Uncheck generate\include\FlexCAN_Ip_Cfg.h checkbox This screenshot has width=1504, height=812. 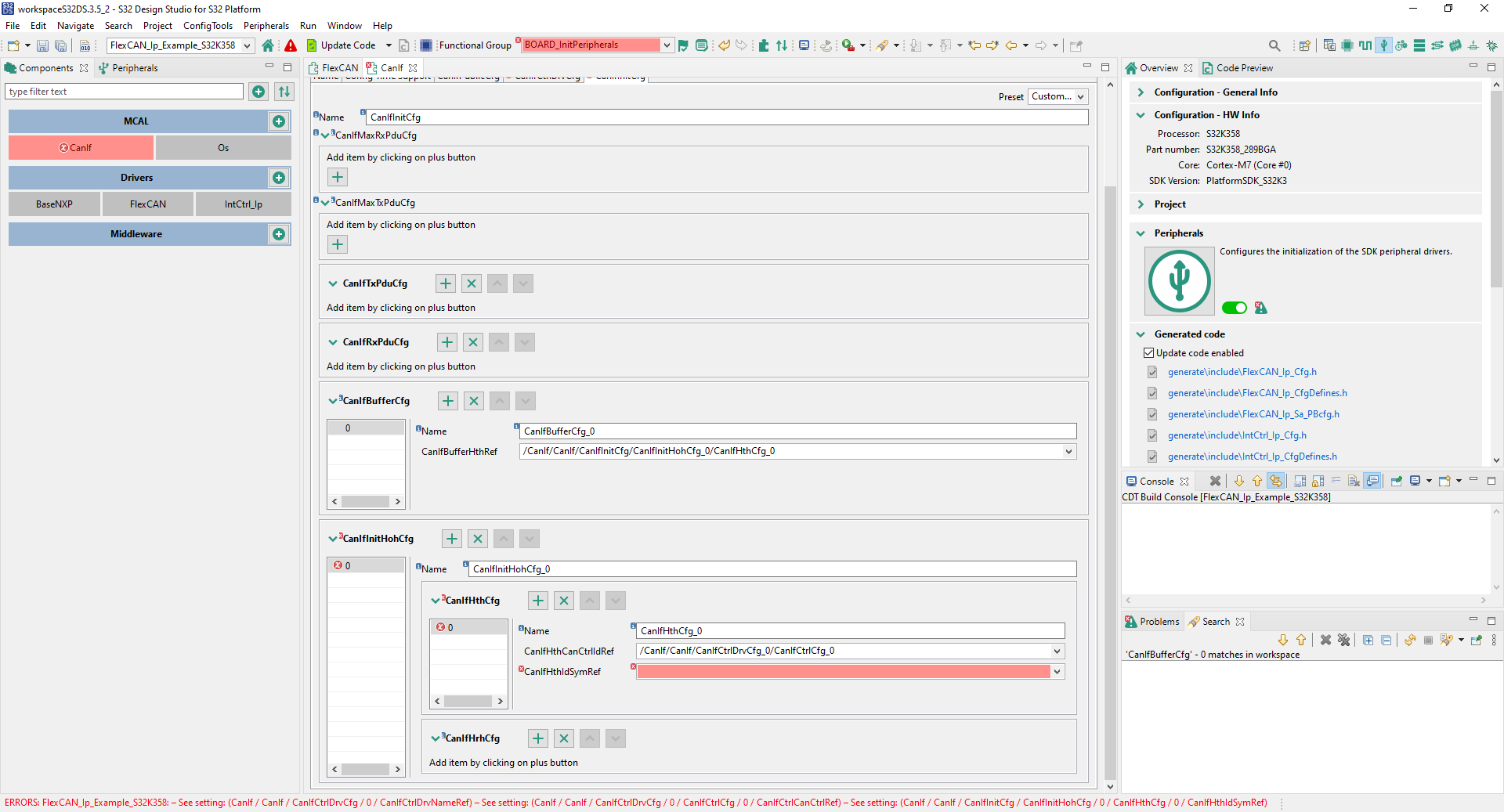coord(1152,371)
